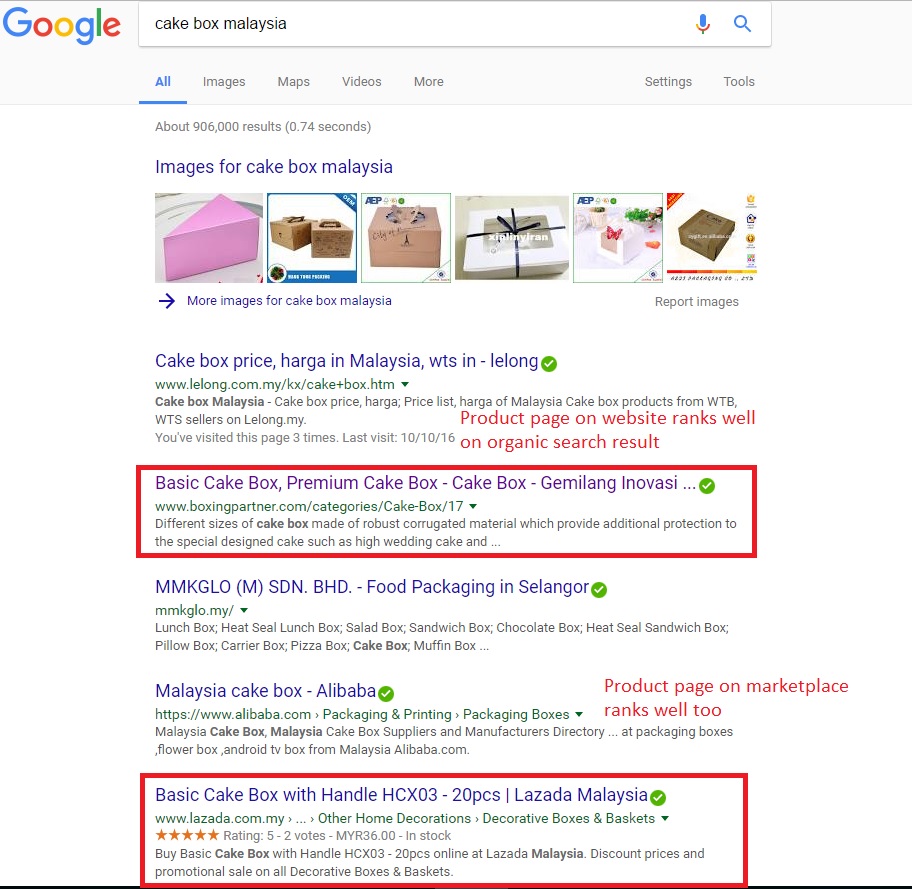The width and height of the screenshot is (913, 889).
Task: Click the arrow beside More images link
Action: pos(167,301)
